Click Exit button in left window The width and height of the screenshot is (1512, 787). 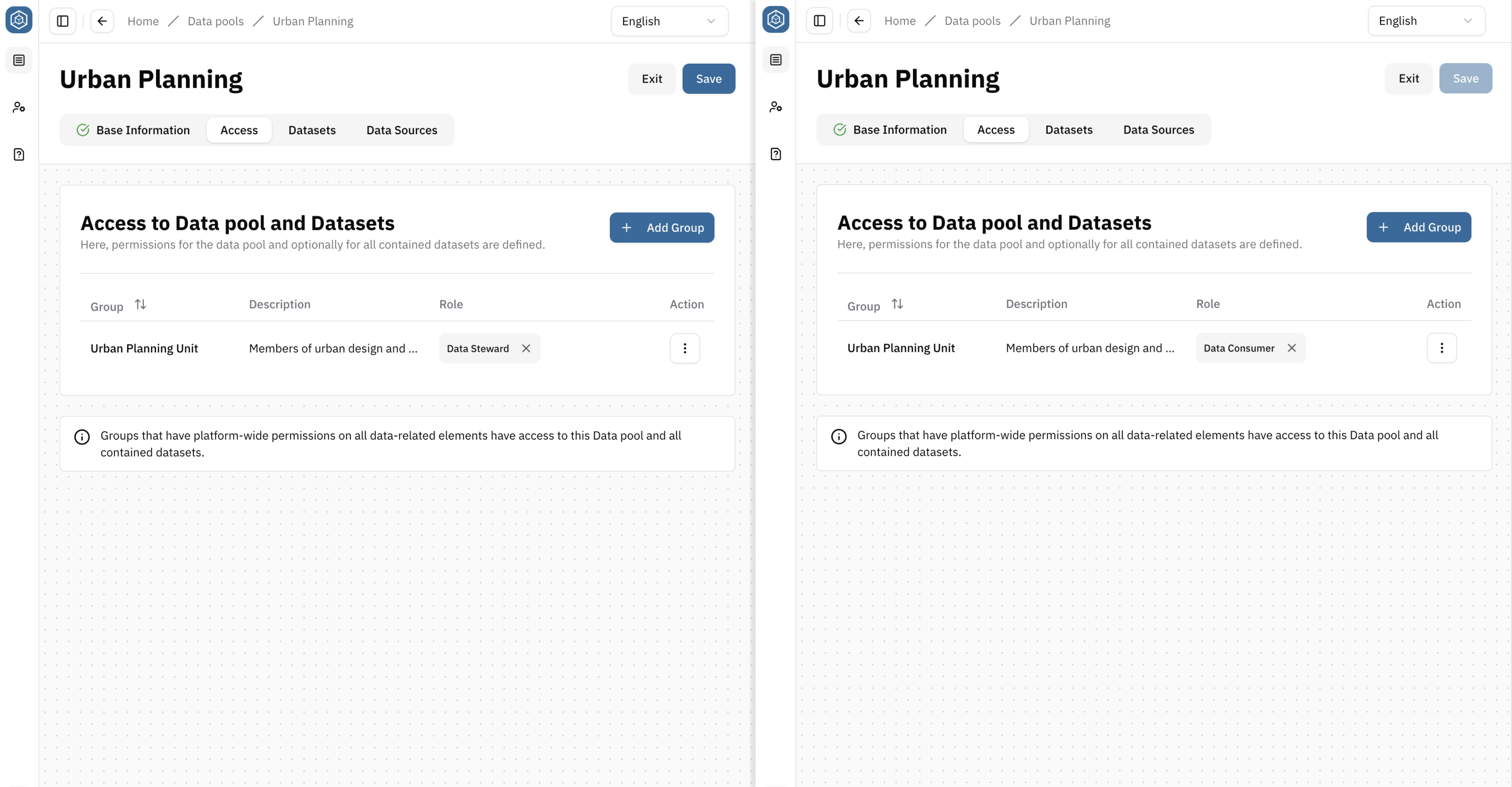point(651,79)
